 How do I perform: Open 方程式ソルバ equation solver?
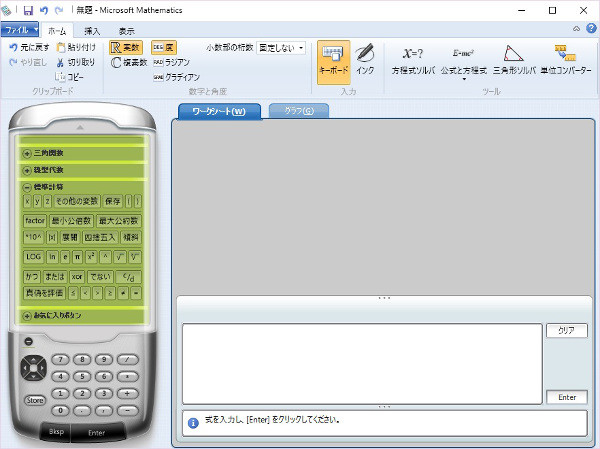pos(413,60)
